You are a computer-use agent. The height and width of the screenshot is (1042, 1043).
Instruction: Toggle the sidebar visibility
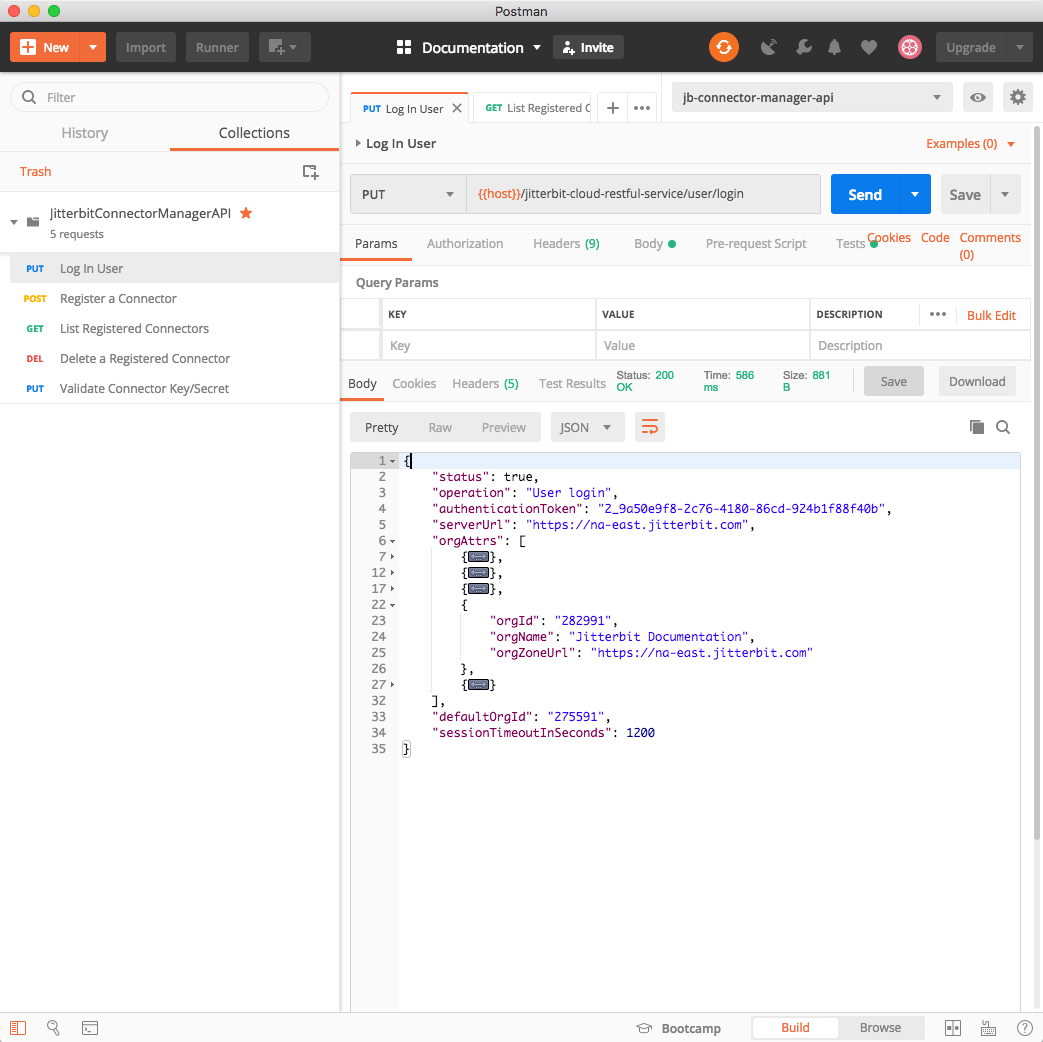(x=18, y=1027)
